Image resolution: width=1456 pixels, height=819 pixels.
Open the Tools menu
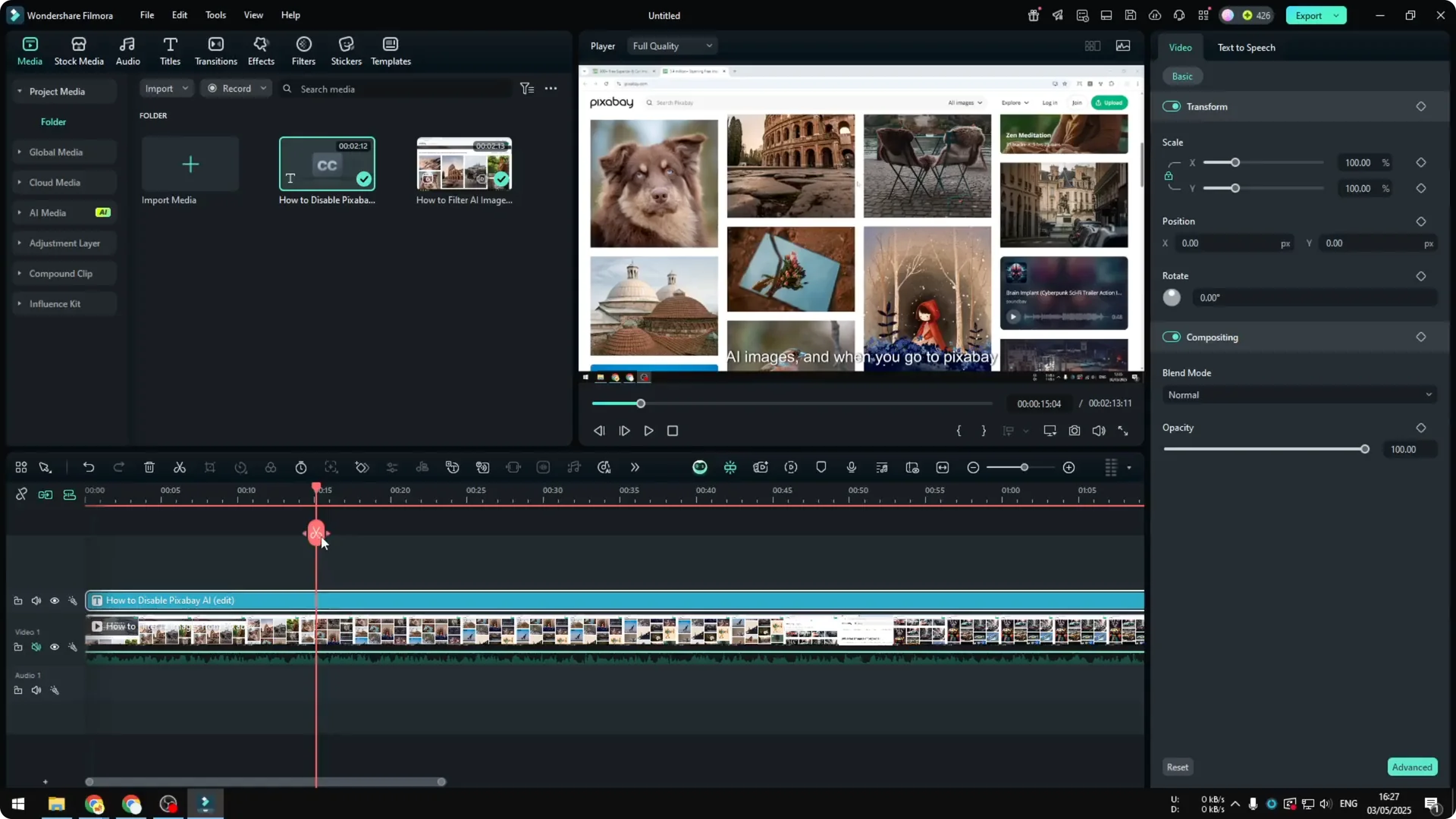click(x=215, y=15)
